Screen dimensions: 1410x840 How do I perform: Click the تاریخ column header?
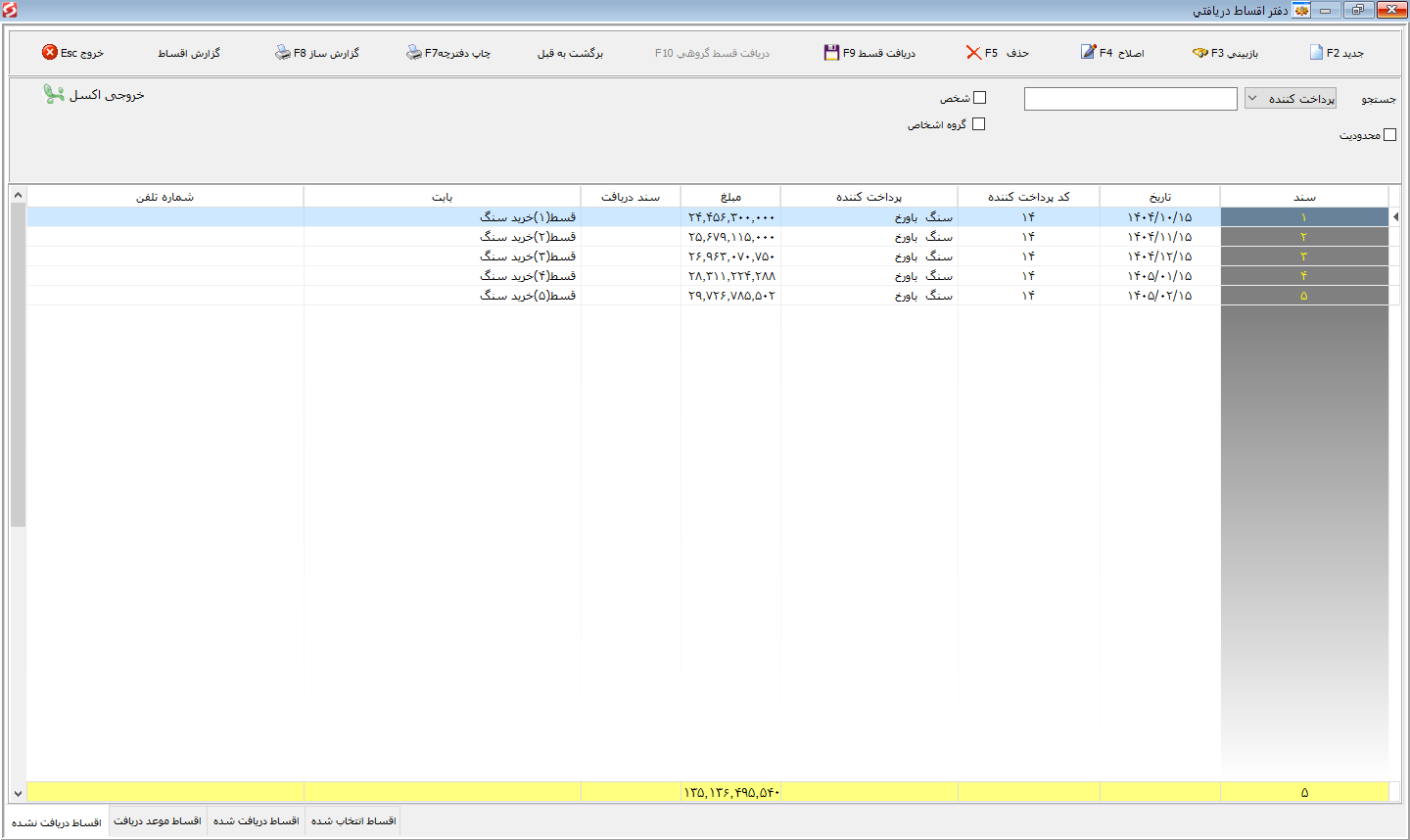pos(1160,197)
